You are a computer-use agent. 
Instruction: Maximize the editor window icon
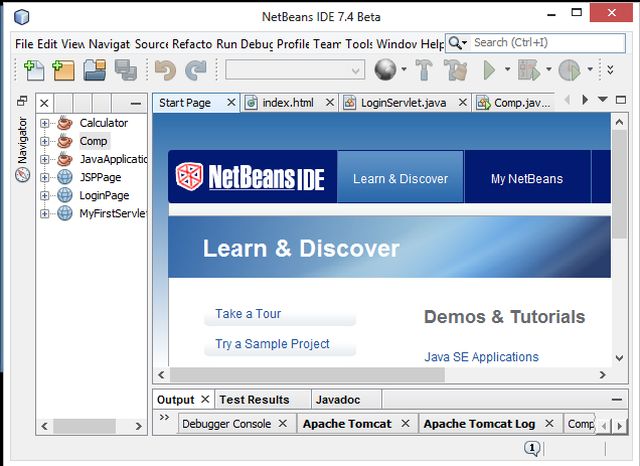coord(621,100)
